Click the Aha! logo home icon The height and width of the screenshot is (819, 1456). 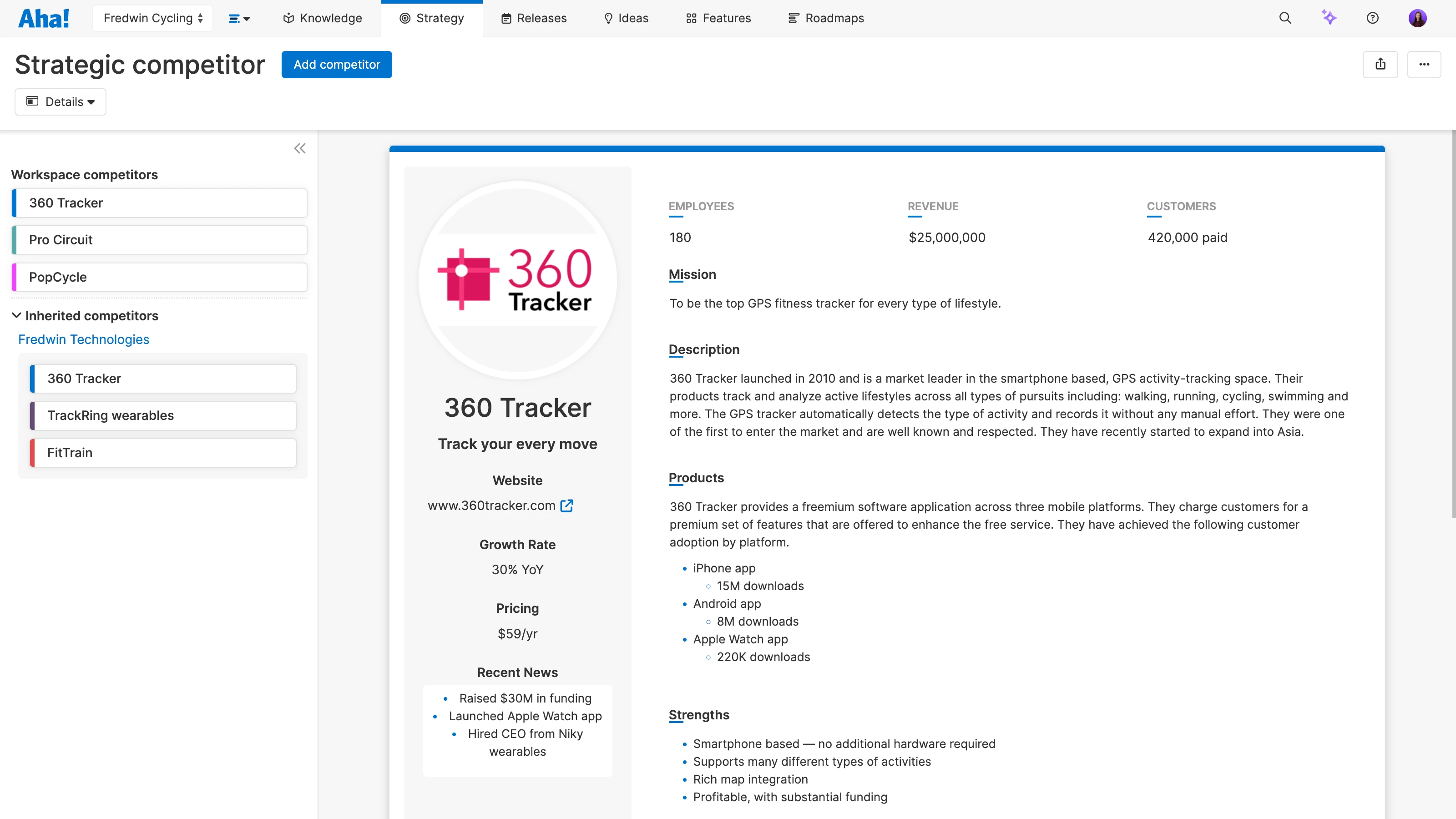click(44, 18)
